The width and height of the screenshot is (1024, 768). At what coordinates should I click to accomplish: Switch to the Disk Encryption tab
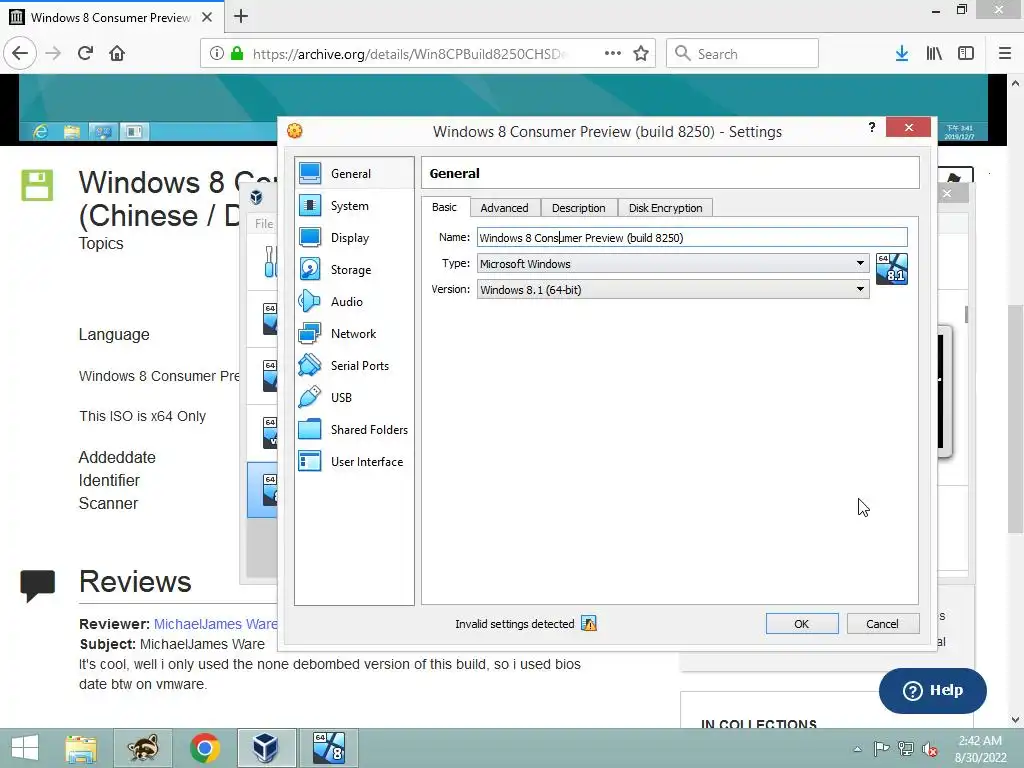coord(665,208)
